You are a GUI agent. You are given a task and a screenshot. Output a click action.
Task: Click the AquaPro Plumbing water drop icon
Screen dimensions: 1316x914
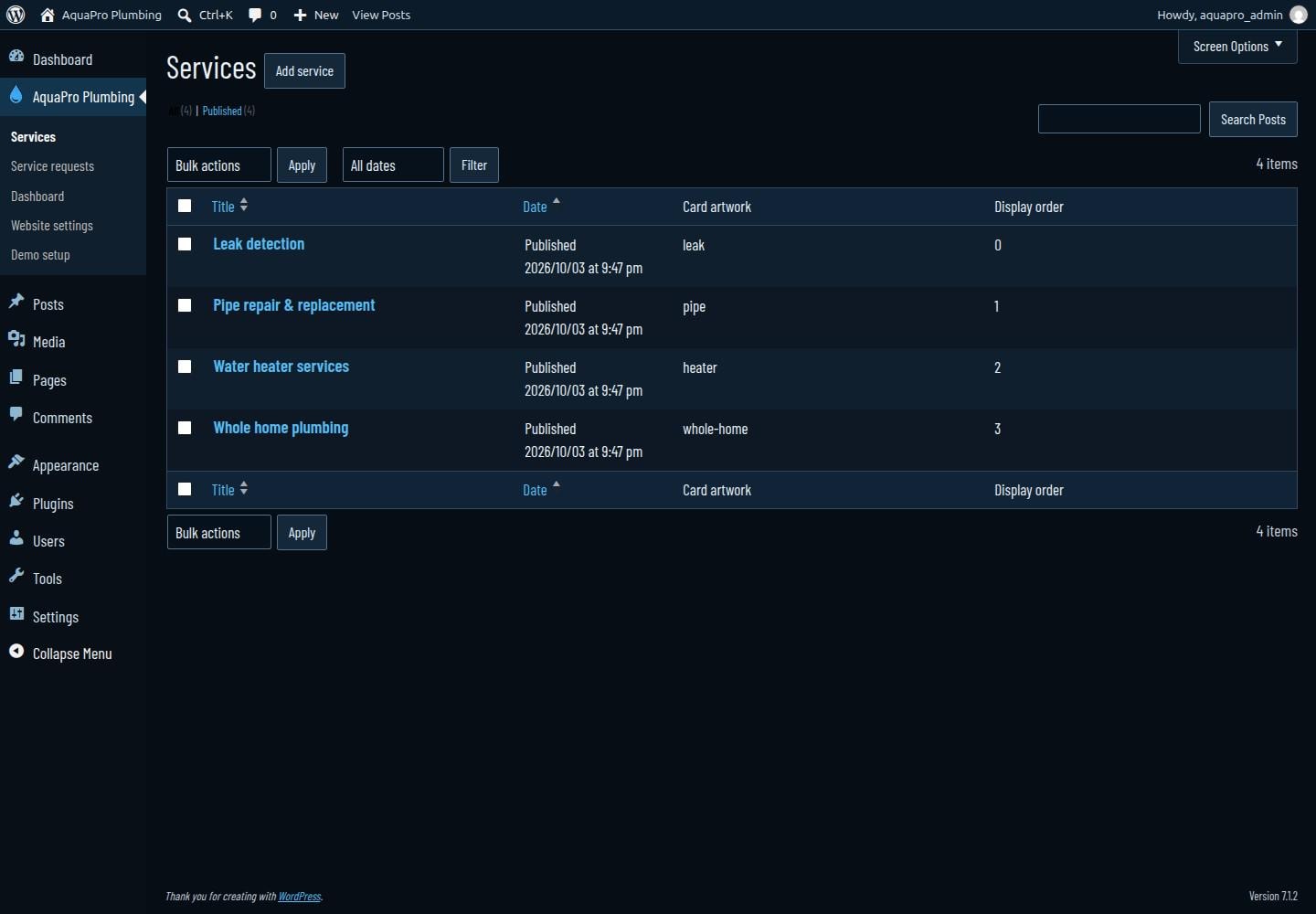click(x=16, y=95)
